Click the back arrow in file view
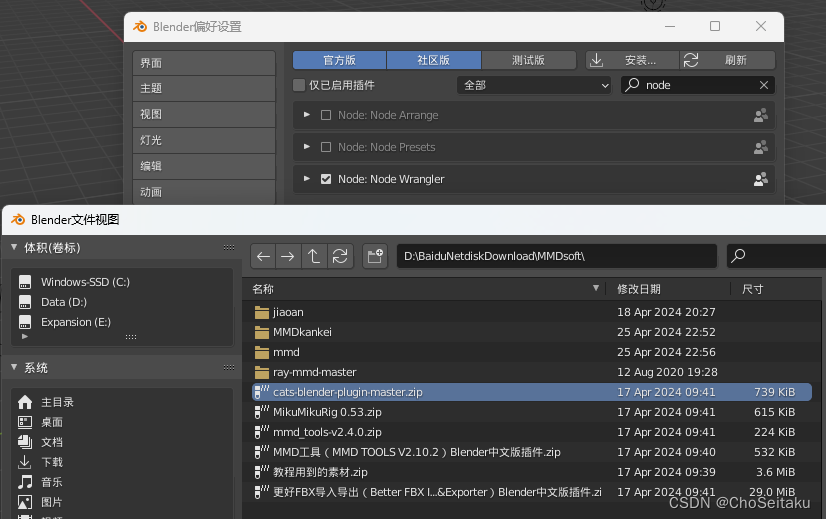 pos(263,257)
